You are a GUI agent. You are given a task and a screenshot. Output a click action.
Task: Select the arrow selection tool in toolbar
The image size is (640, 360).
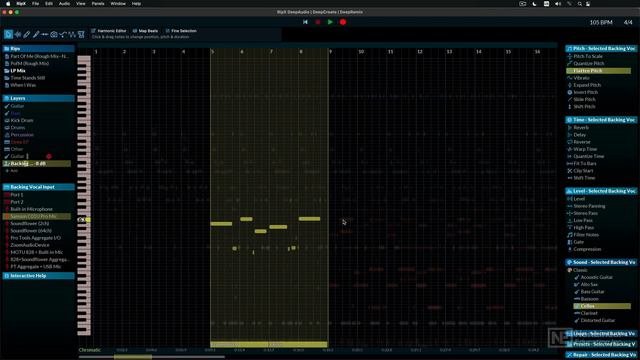(8, 35)
